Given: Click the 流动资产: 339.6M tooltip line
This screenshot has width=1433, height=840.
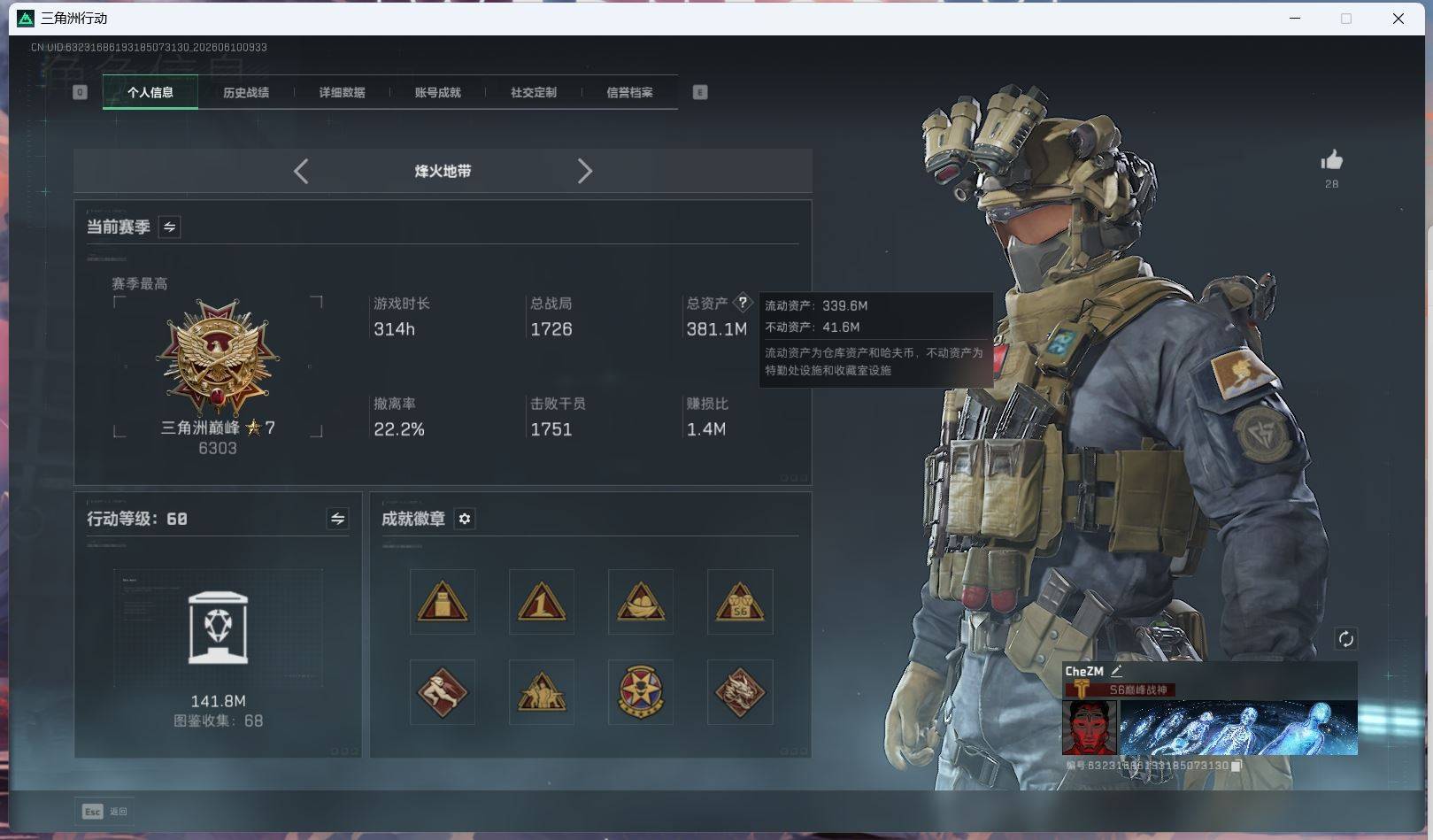Looking at the screenshot, I should click(x=816, y=305).
